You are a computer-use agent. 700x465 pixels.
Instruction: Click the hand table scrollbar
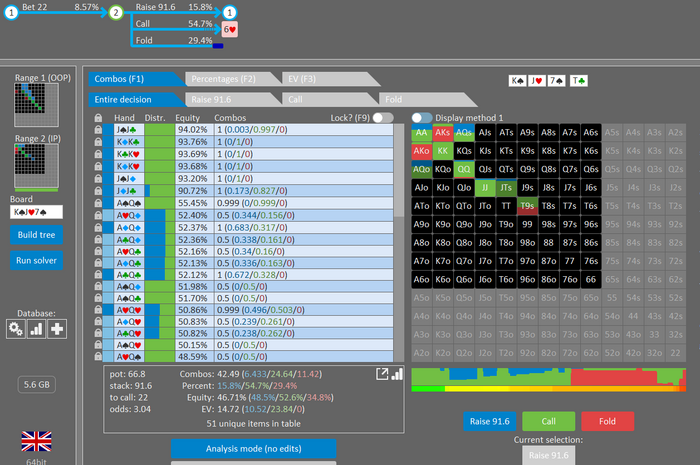[x=399, y=170]
